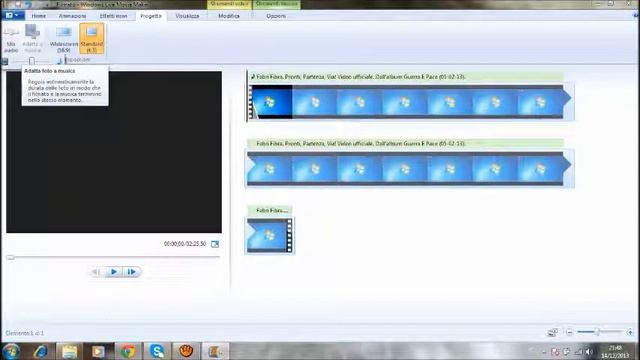This screenshot has height=360, width=640.
Task: Open Skype from taskbar
Action: click(157, 351)
